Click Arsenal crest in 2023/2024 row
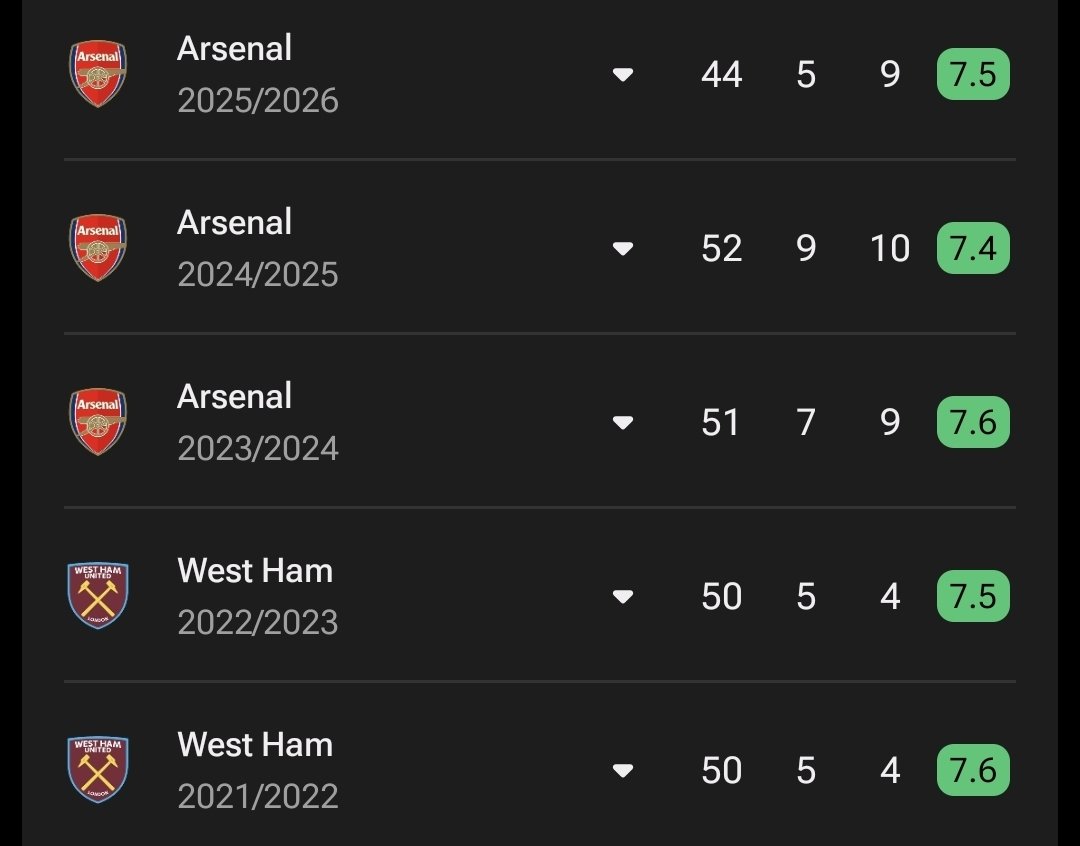This screenshot has width=1080, height=846. (98, 422)
